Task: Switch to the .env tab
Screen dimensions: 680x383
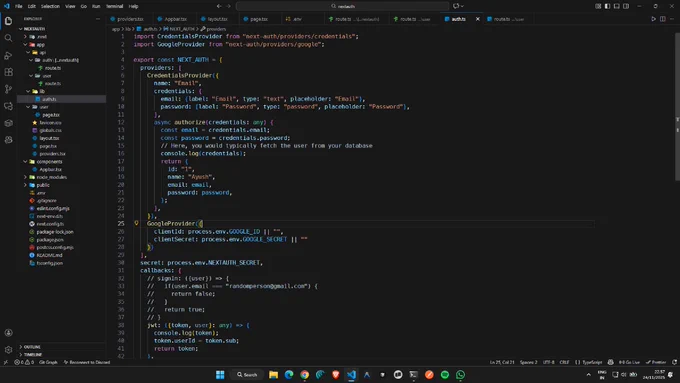Action: [297, 19]
